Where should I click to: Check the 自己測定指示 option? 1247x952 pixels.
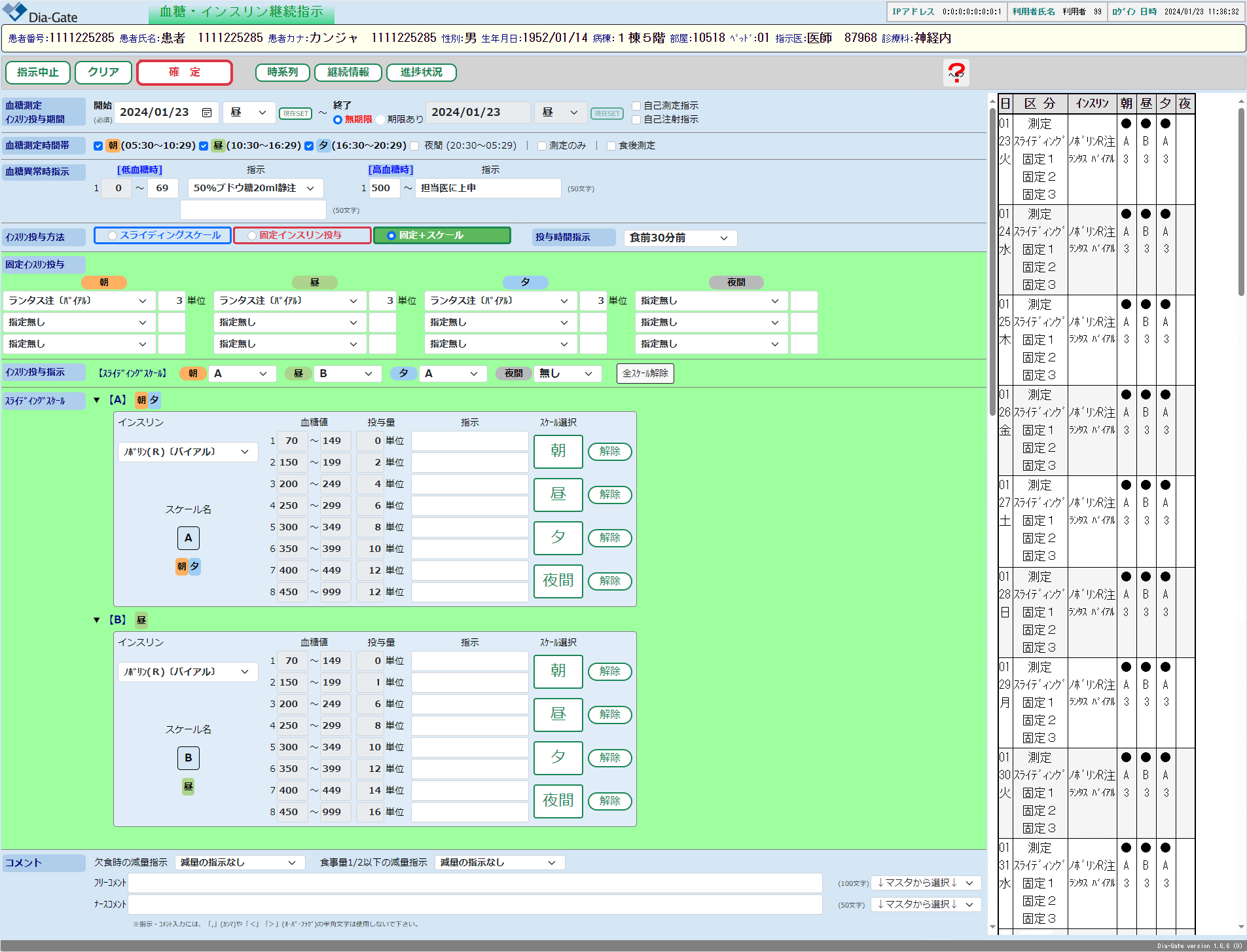[636, 106]
